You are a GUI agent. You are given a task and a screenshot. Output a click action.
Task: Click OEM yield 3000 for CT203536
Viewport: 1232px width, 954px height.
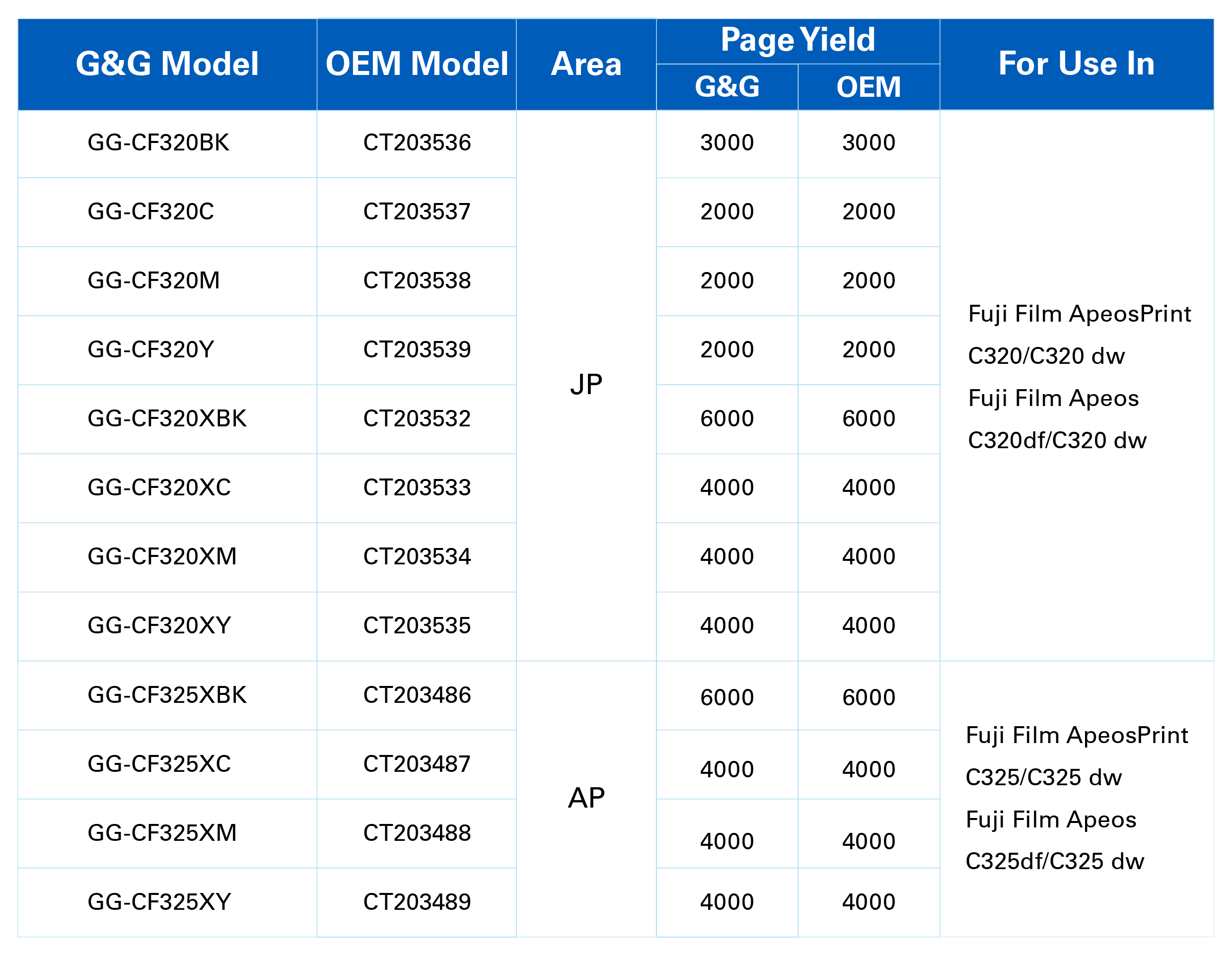coord(869,142)
